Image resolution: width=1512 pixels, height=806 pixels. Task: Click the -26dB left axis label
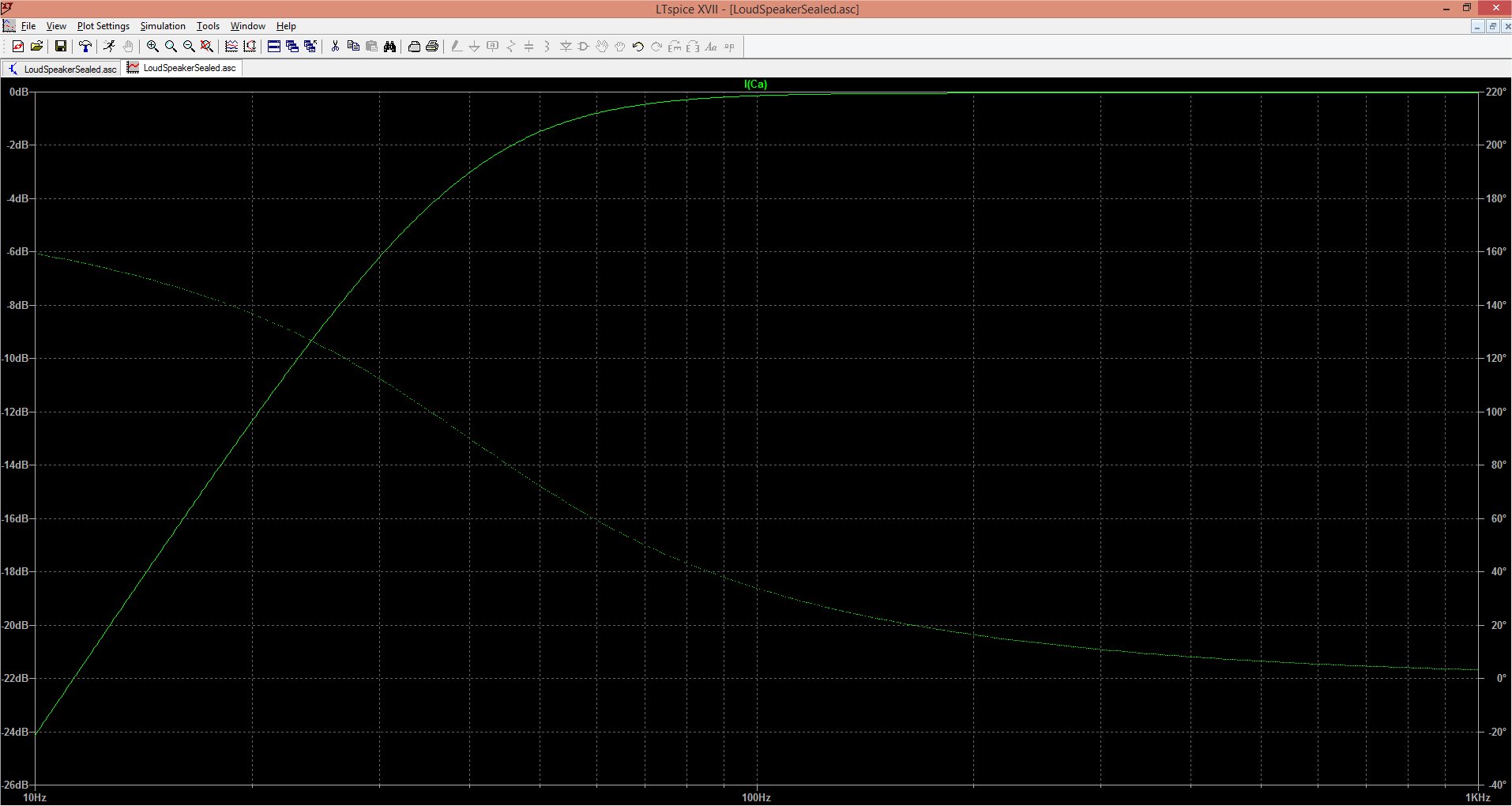point(16,785)
